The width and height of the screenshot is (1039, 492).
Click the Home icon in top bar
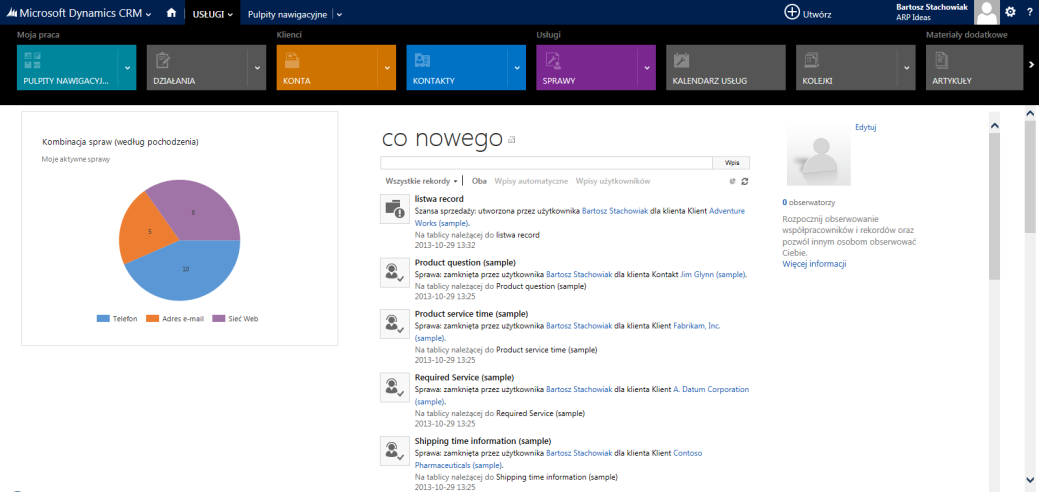(x=171, y=13)
